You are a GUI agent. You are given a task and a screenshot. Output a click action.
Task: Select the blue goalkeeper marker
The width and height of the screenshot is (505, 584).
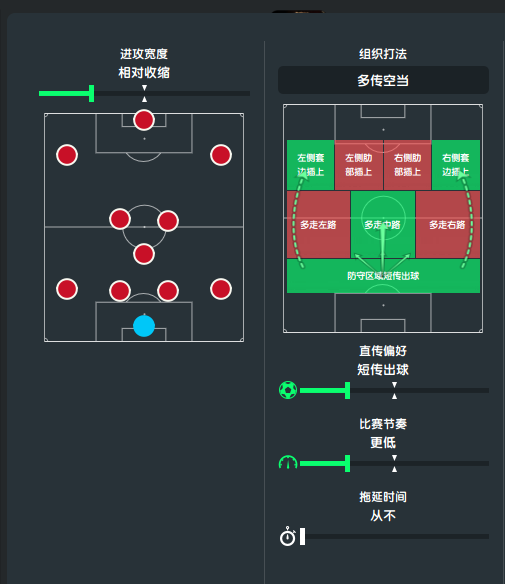144,326
